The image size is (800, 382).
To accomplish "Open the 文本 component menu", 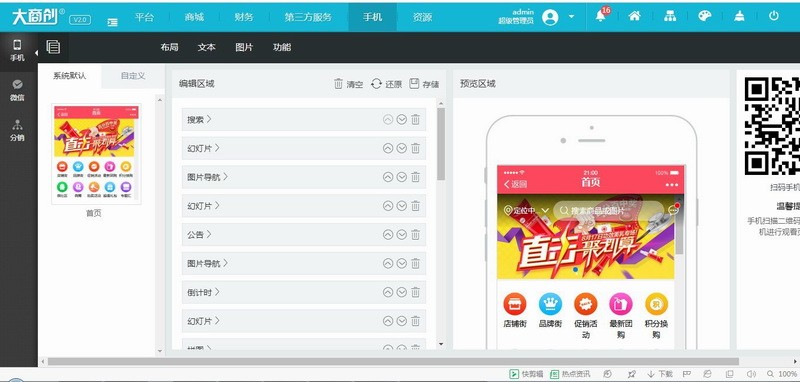I will [x=207, y=47].
